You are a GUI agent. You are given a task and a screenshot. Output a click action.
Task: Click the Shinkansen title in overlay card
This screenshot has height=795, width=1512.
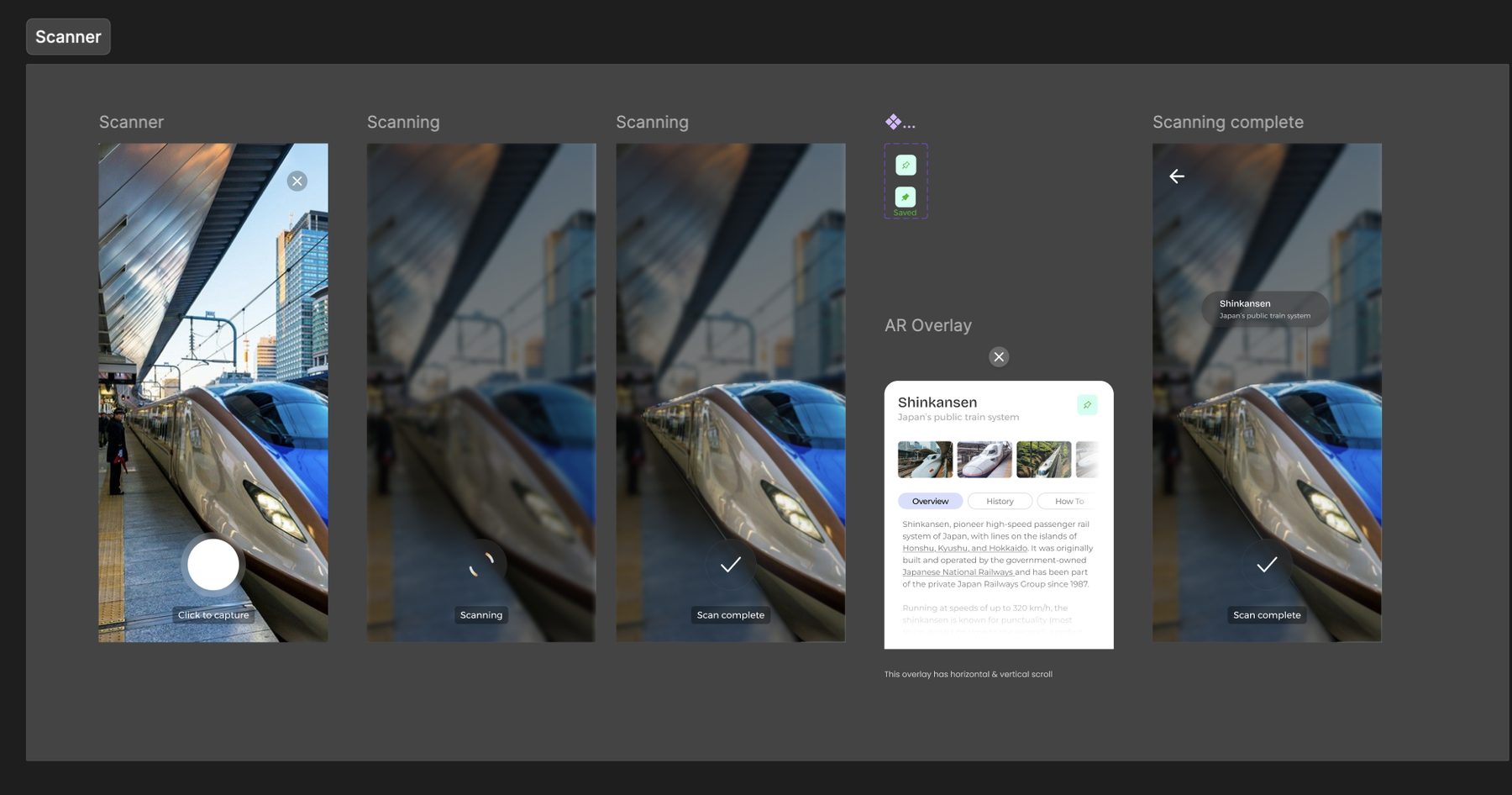(x=937, y=403)
